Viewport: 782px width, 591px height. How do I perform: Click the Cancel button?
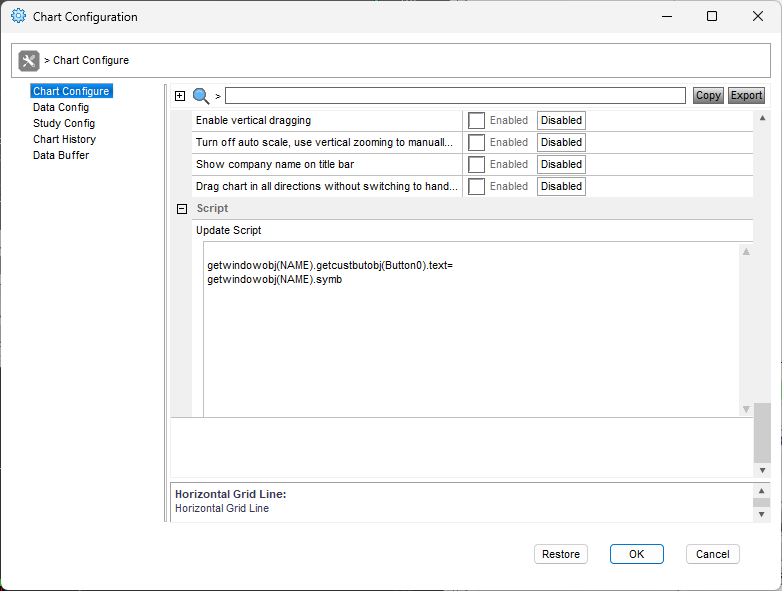pos(712,554)
